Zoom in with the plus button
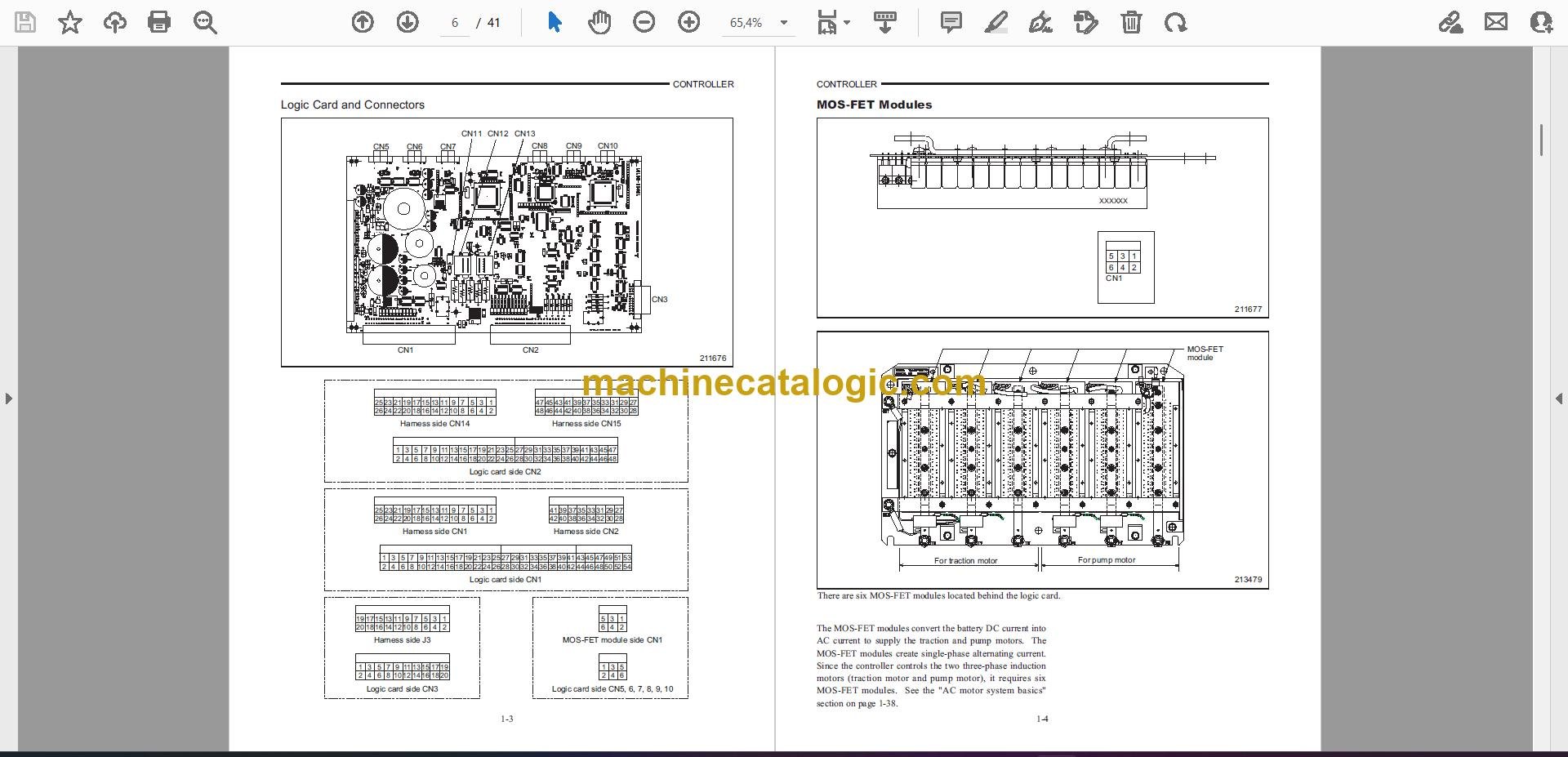Viewport: 1568px width, 757px height. coord(689,23)
